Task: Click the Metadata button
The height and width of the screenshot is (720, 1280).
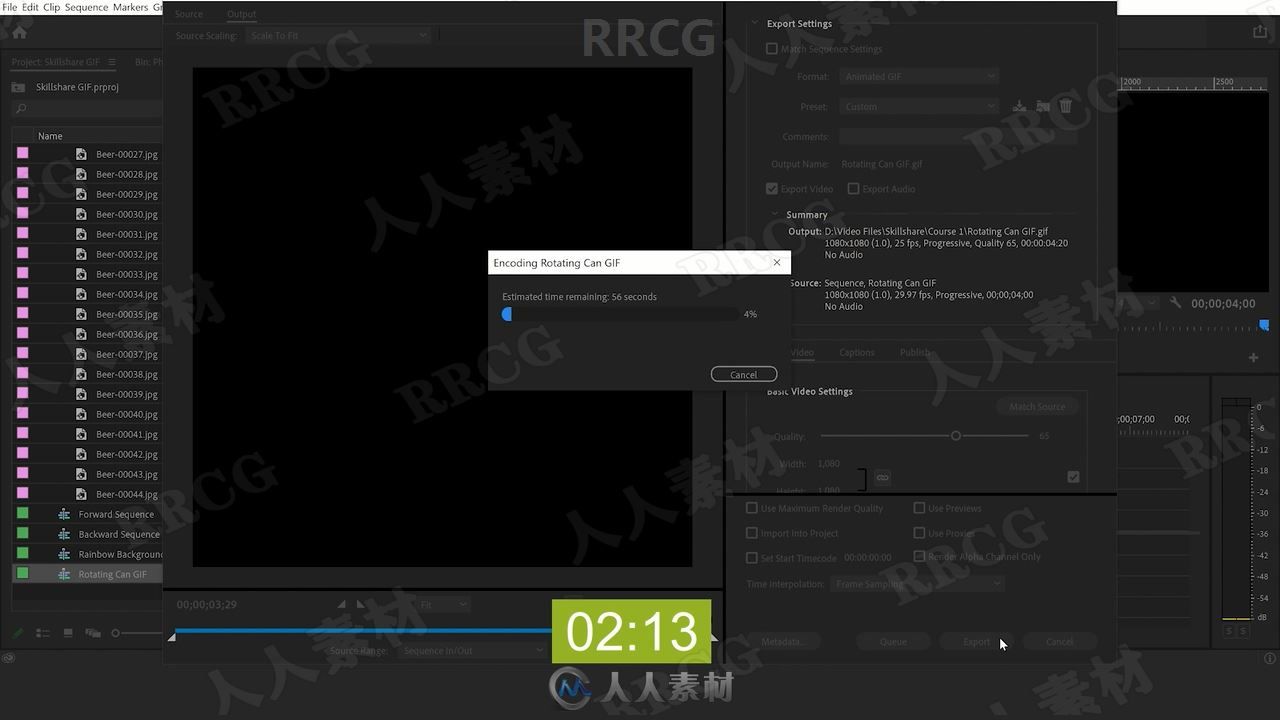Action: [784, 642]
